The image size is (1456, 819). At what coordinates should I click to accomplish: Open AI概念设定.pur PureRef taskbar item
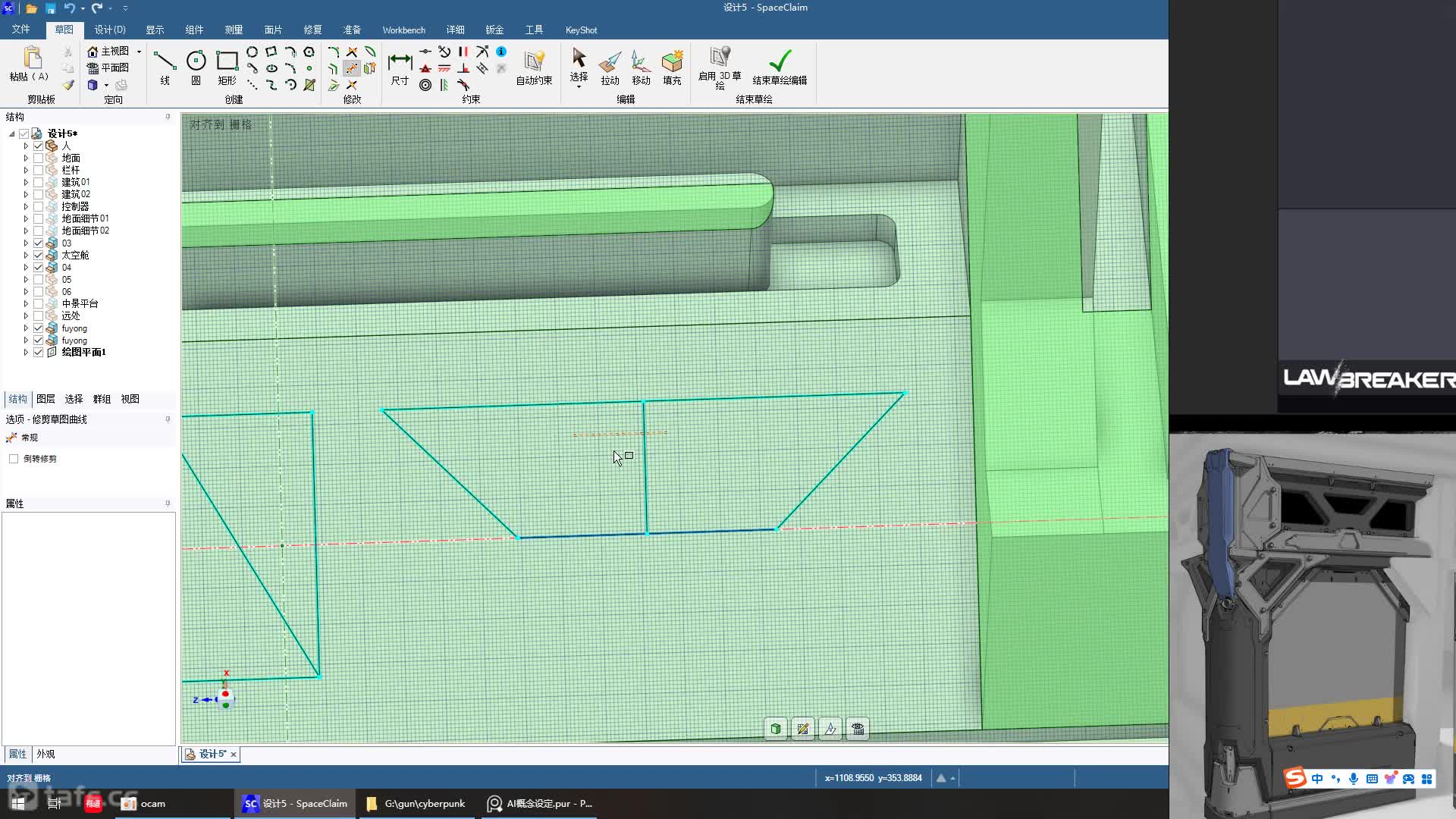pyautogui.click(x=540, y=804)
